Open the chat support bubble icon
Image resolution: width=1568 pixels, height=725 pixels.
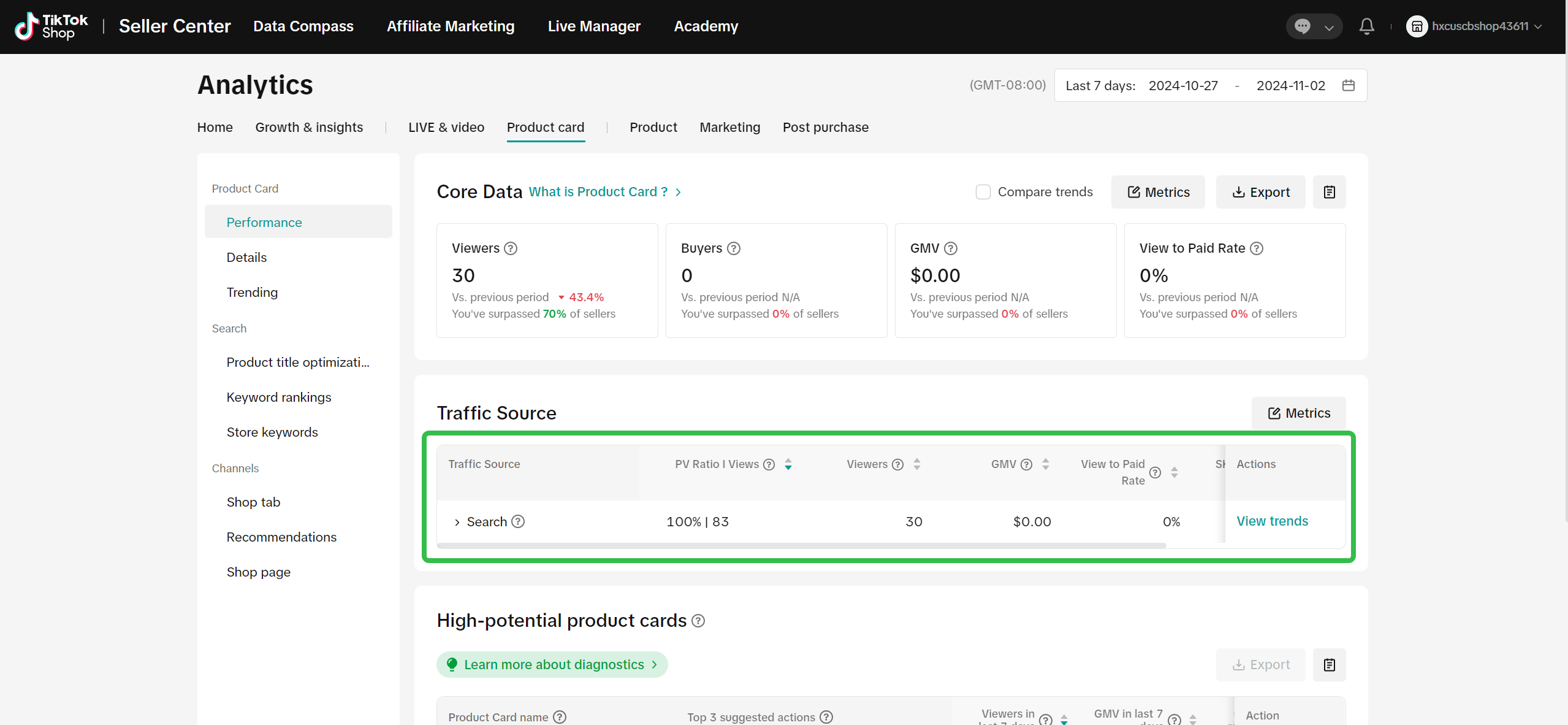pos(1303,26)
